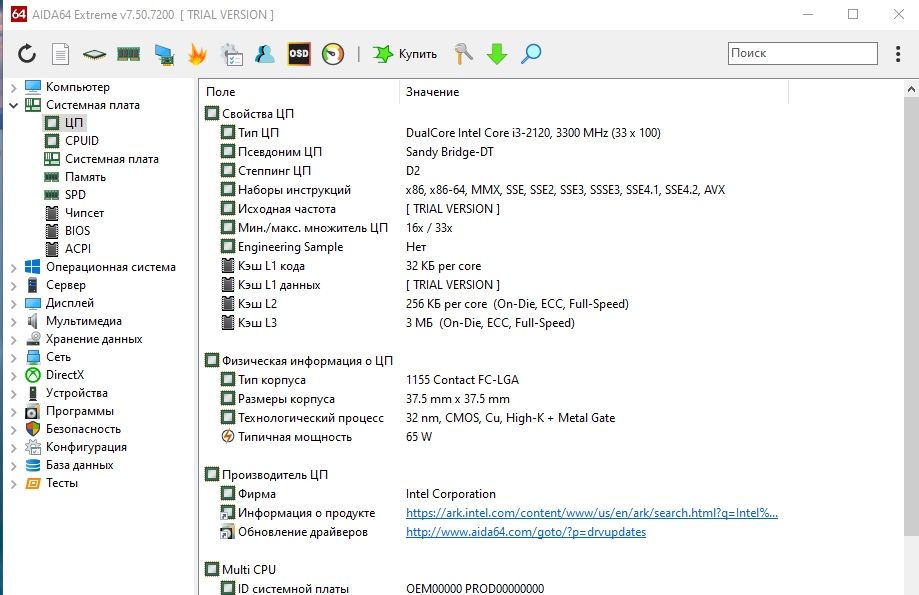Open the sensor gauge icon
Image resolution: width=919 pixels, height=595 pixels.
(x=333, y=54)
